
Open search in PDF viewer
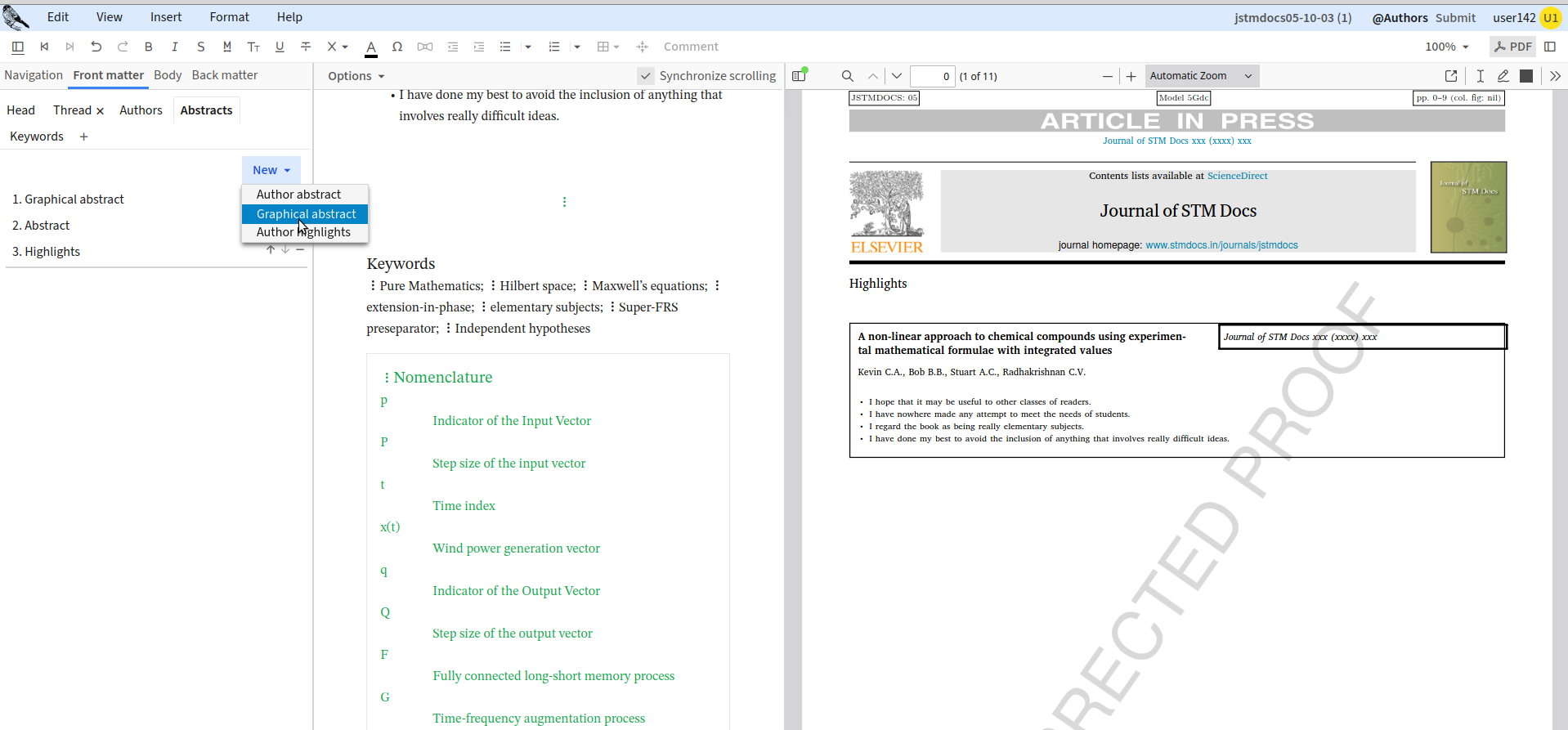pos(848,76)
